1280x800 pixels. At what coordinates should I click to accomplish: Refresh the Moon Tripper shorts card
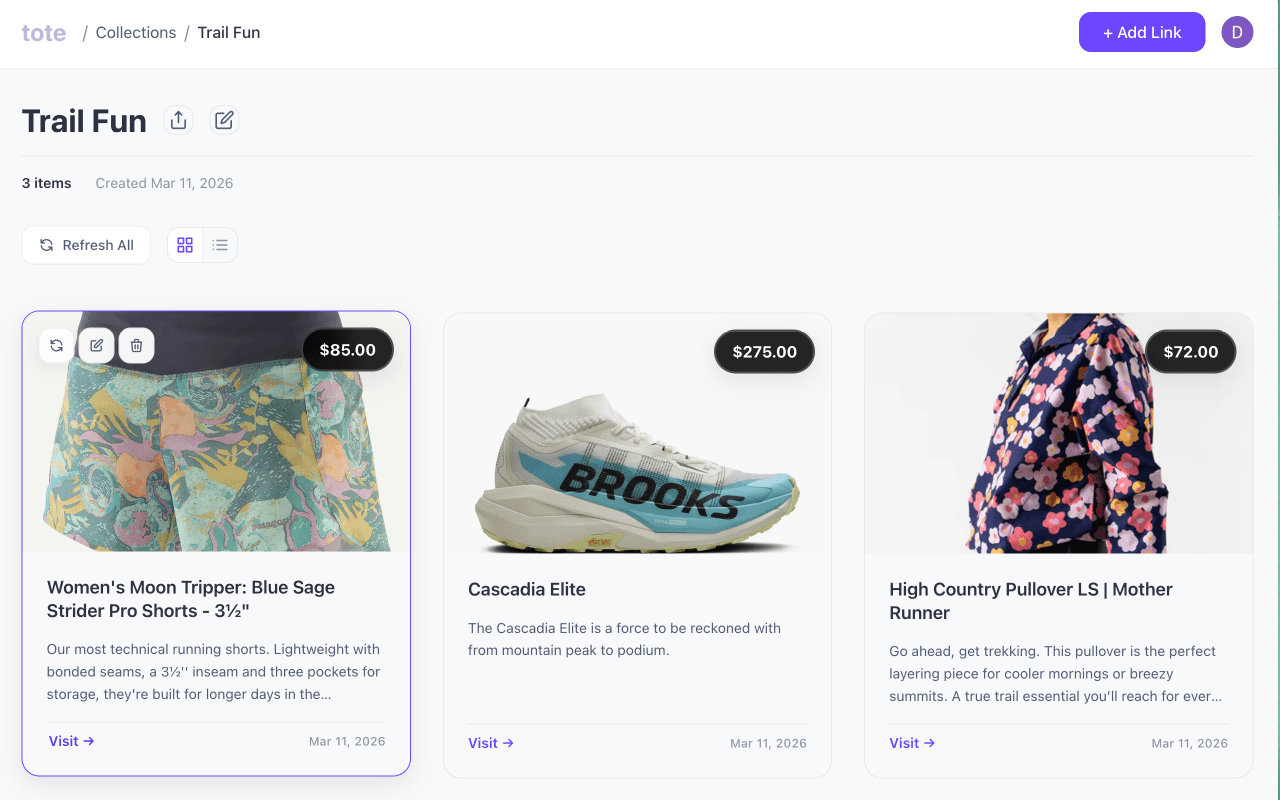click(x=57, y=345)
